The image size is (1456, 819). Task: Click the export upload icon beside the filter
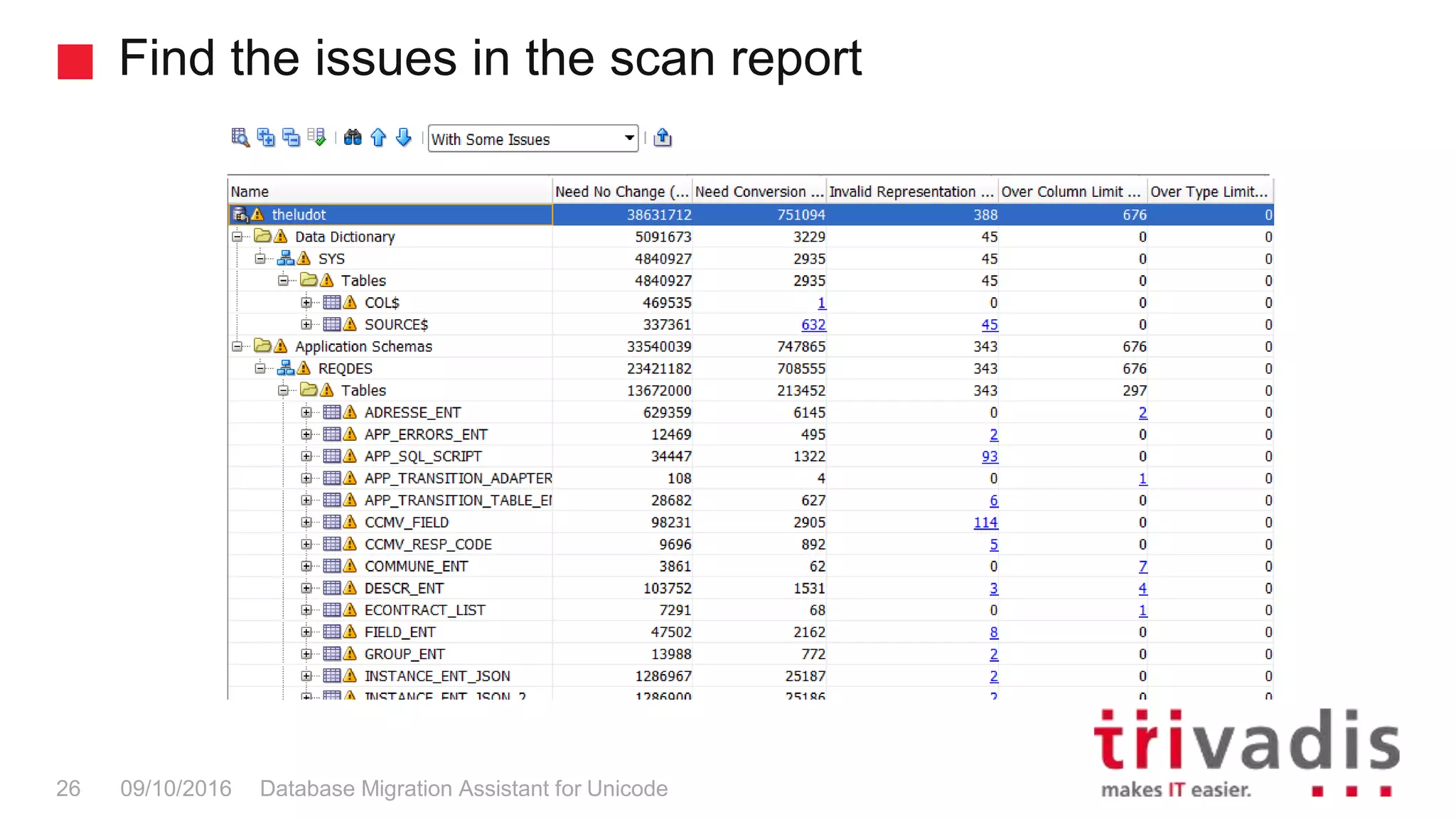coord(663,138)
